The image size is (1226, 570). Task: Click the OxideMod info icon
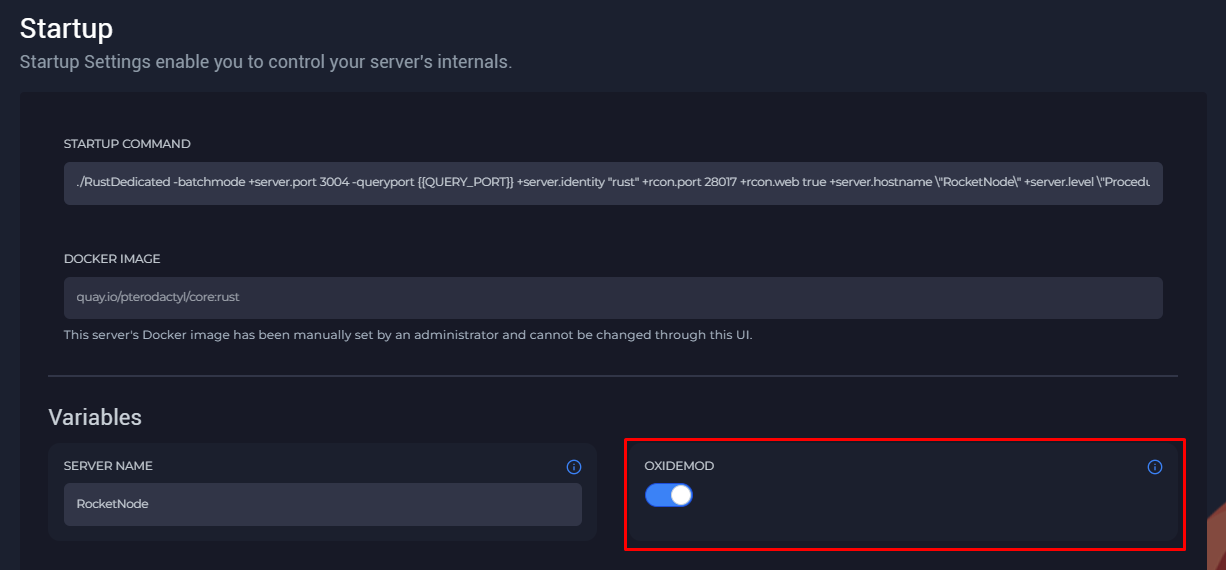(x=1155, y=467)
